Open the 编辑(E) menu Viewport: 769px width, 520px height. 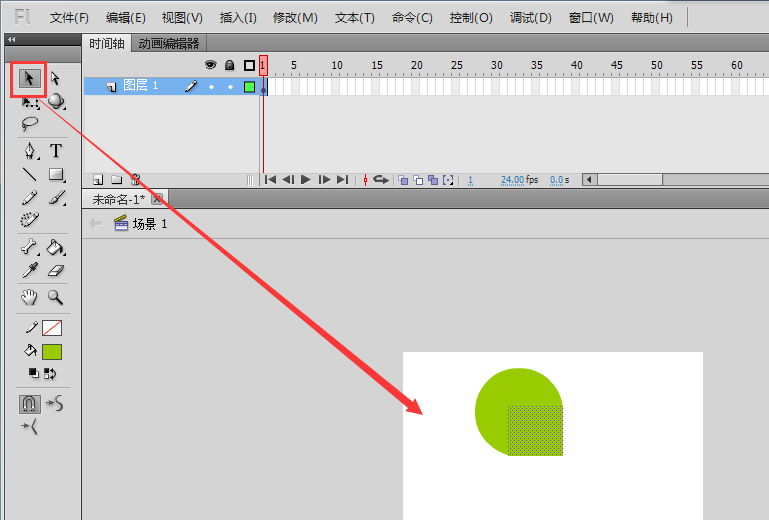click(x=126, y=18)
